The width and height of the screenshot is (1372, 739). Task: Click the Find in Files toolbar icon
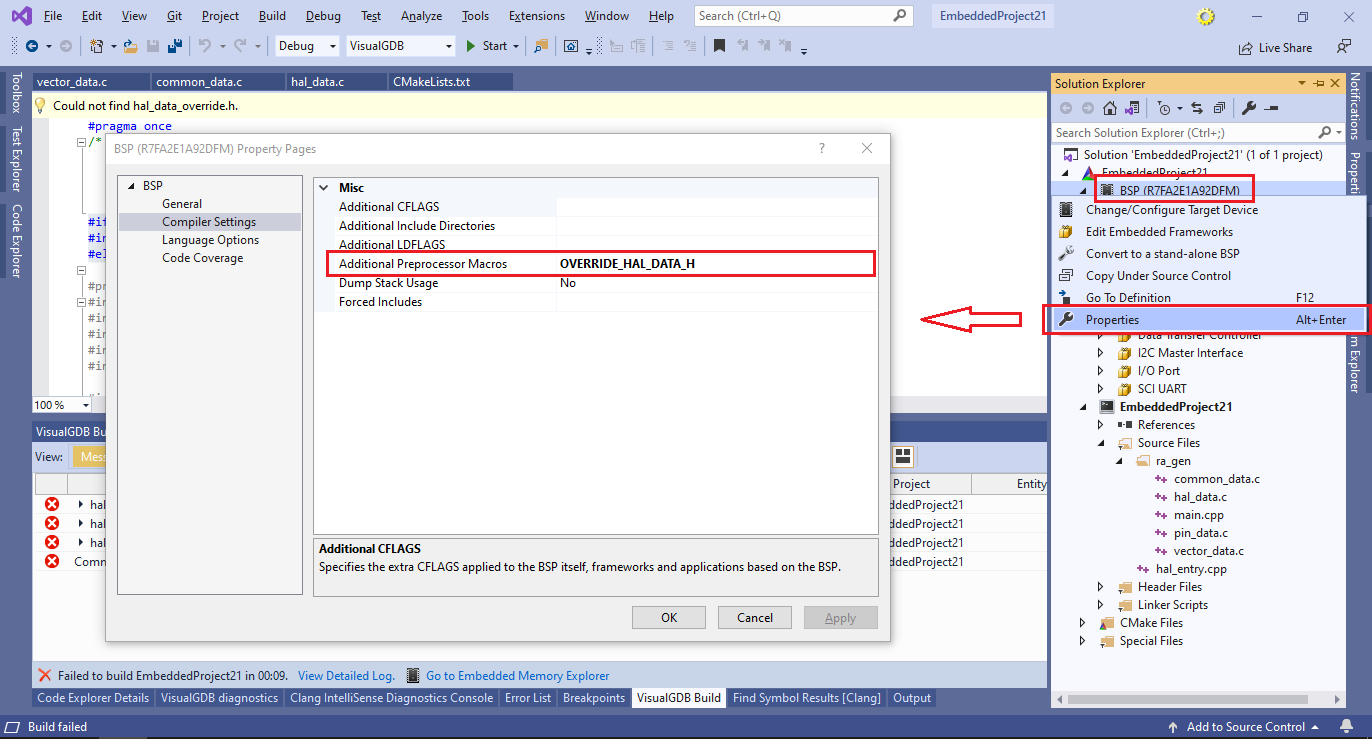coord(541,46)
